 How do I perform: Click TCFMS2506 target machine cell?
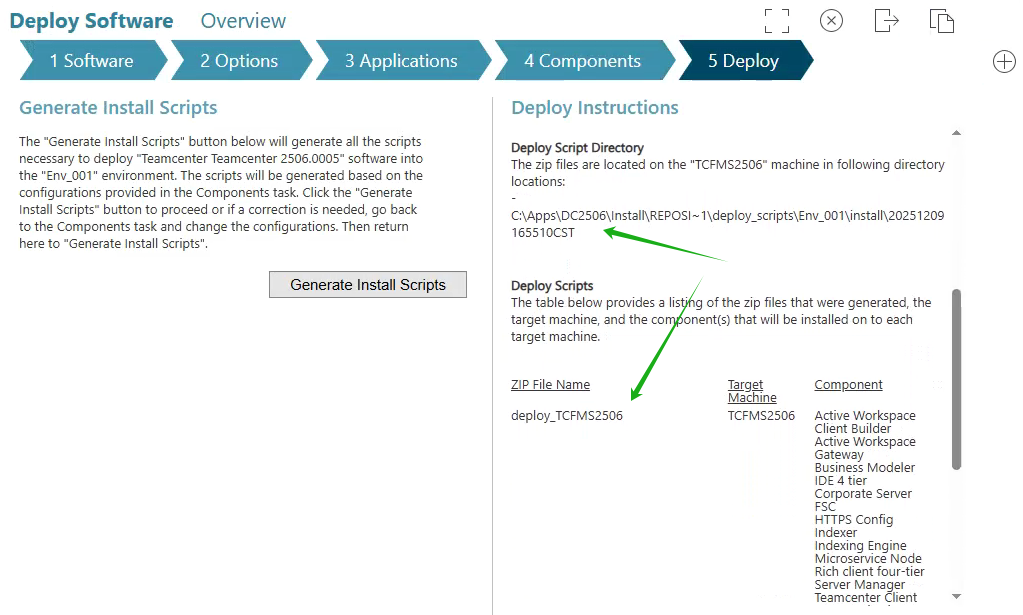pyautogui.click(x=761, y=415)
